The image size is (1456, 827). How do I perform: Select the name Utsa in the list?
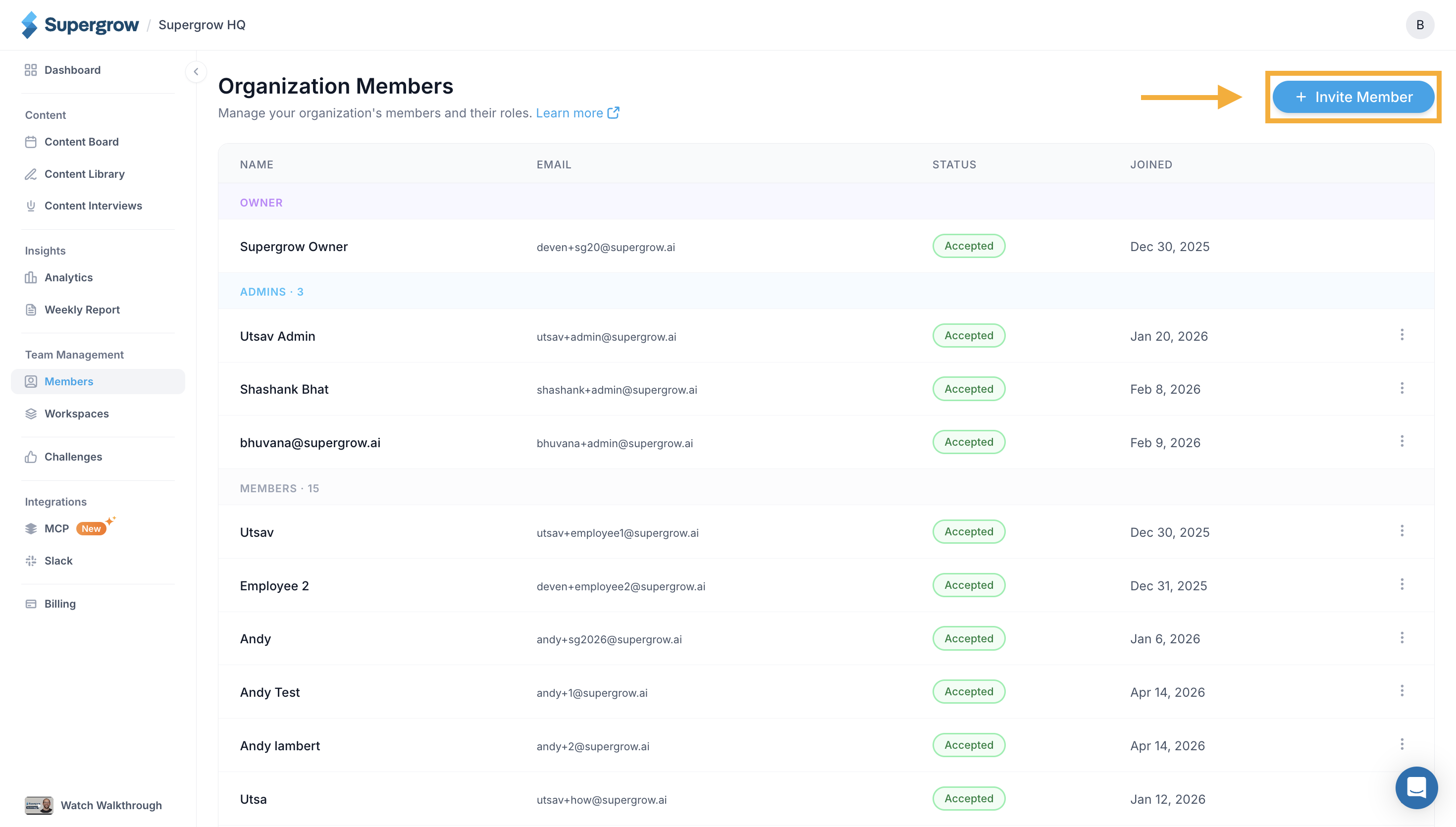253,799
